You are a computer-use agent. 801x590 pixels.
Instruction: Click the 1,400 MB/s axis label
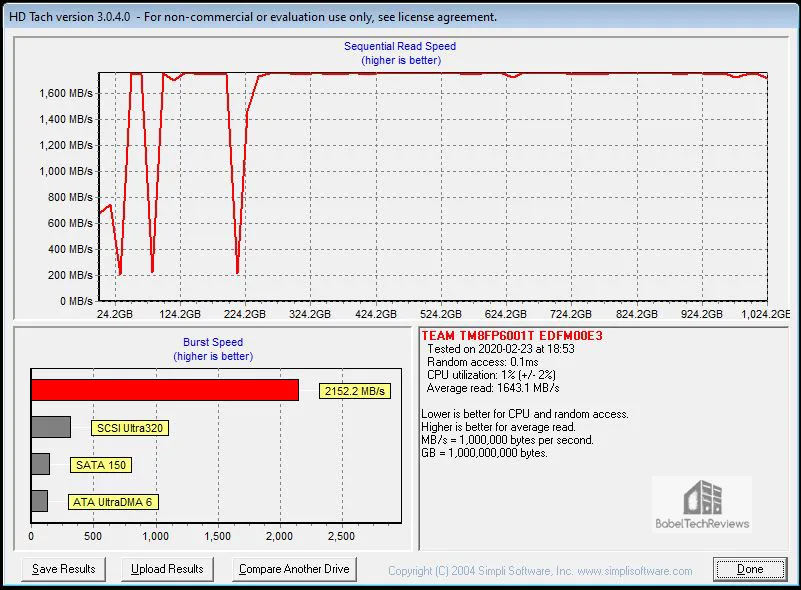pyautogui.click(x=66, y=119)
